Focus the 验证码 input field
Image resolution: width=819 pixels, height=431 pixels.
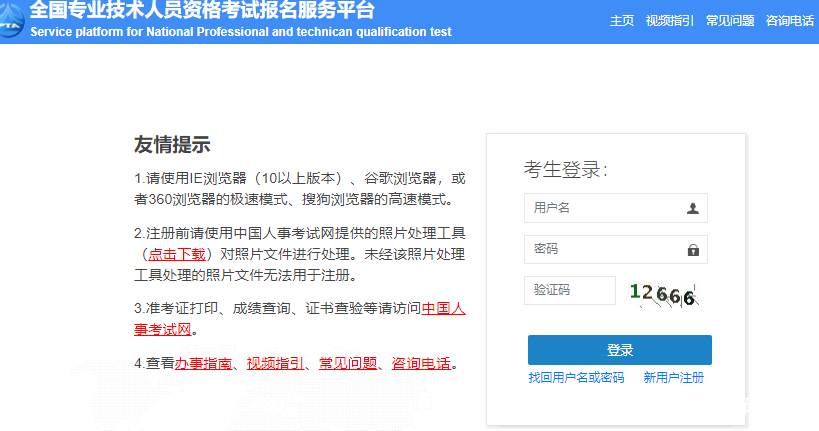(570, 290)
